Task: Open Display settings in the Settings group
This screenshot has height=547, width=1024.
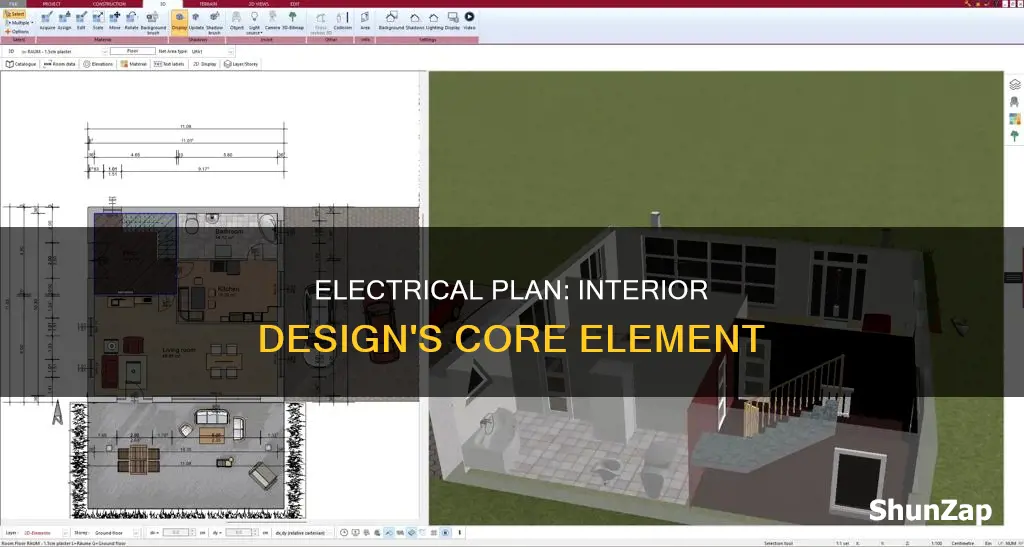Action: click(453, 21)
